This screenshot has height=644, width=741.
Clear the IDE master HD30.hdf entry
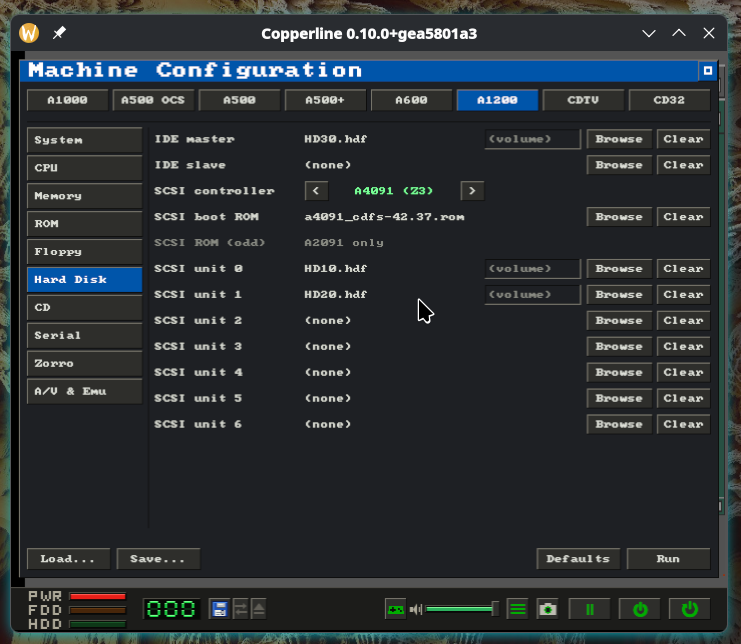coord(683,139)
